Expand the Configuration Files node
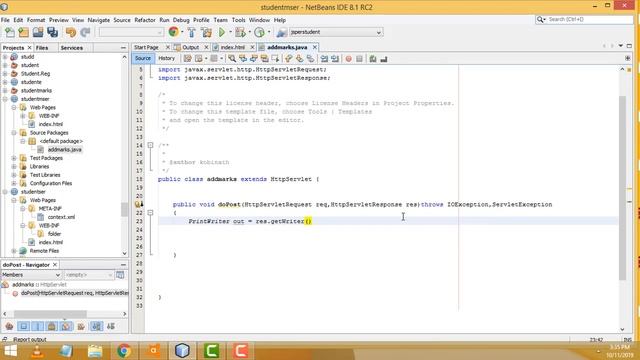 point(14,183)
